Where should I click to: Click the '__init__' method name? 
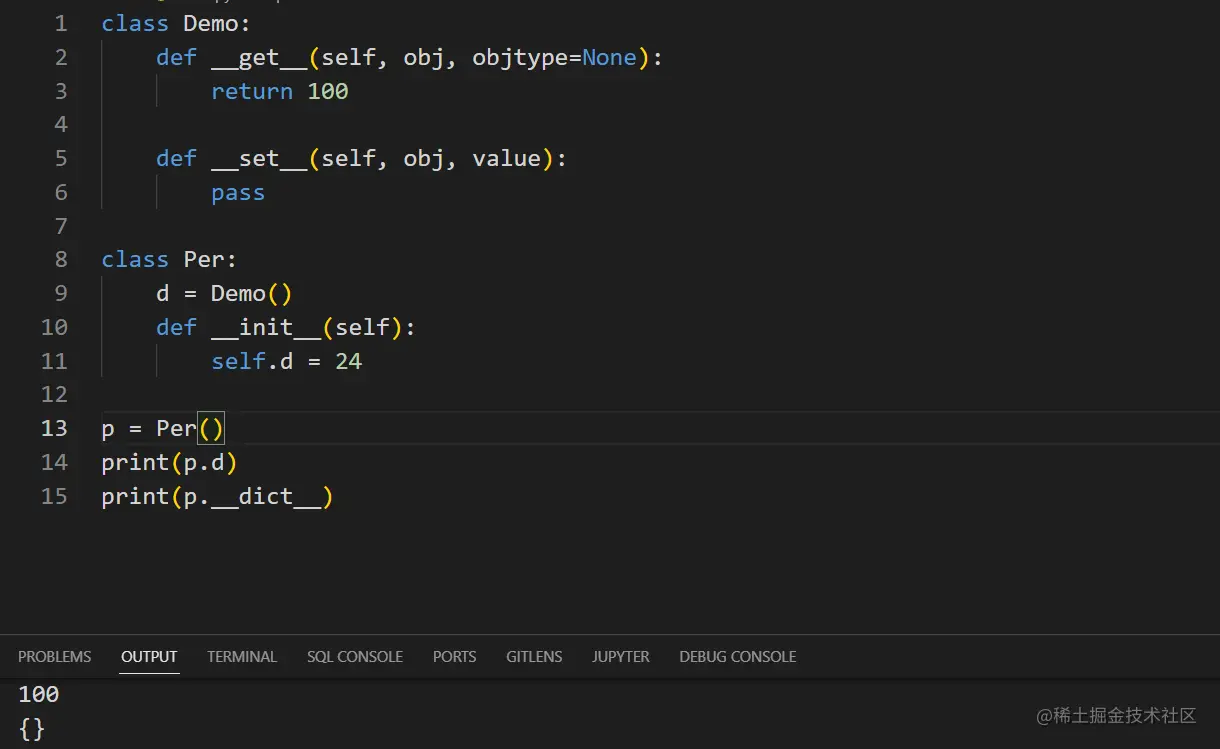click(265, 327)
